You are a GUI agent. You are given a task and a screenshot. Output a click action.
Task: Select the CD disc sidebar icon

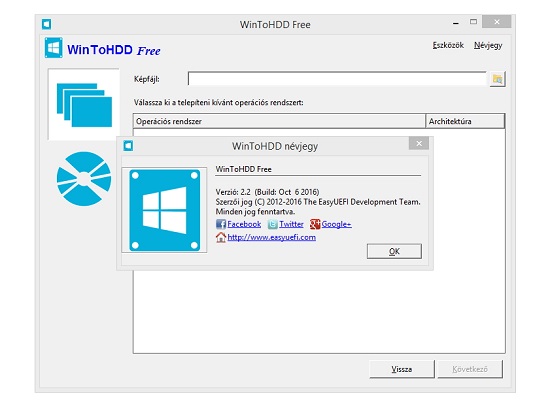tap(84, 179)
